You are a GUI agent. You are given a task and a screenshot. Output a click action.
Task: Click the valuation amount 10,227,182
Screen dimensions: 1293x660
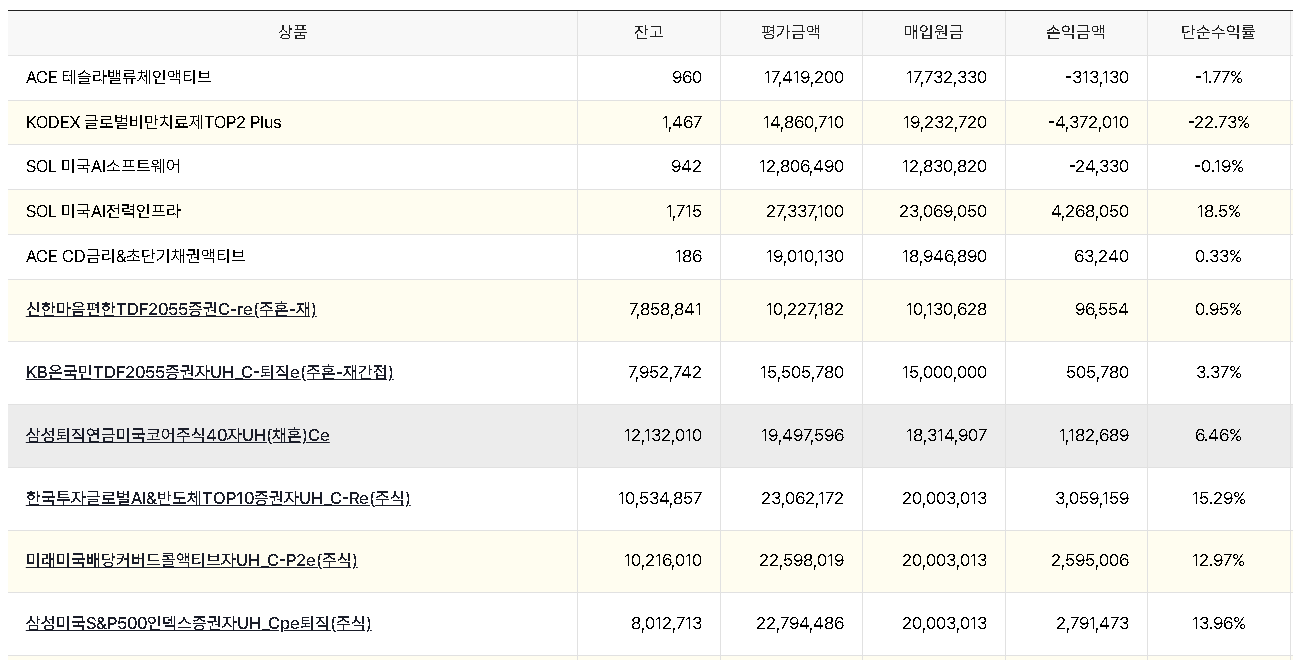805,310
